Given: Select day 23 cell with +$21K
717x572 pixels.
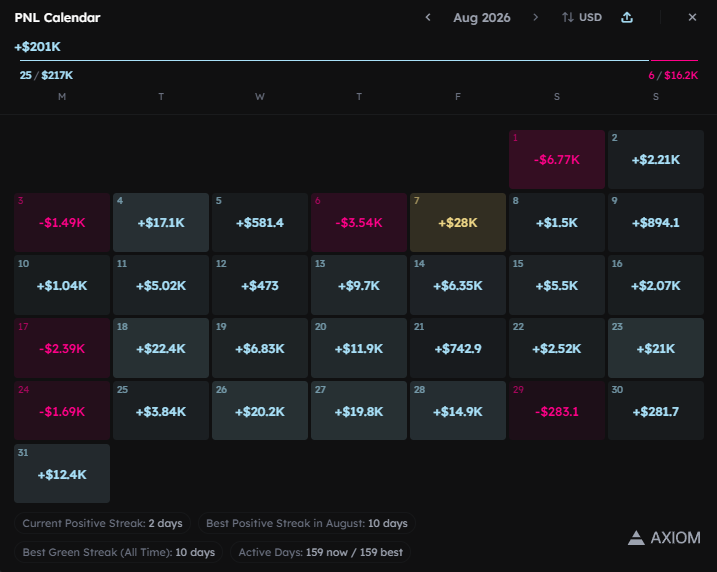Looking at the screenshot, I should click(656, 348).
